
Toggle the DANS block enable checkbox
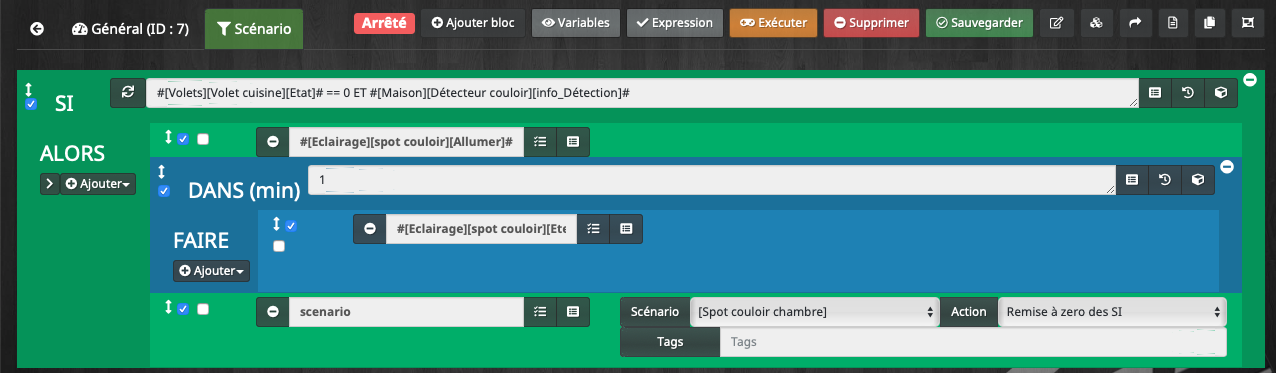coord(164,191)
